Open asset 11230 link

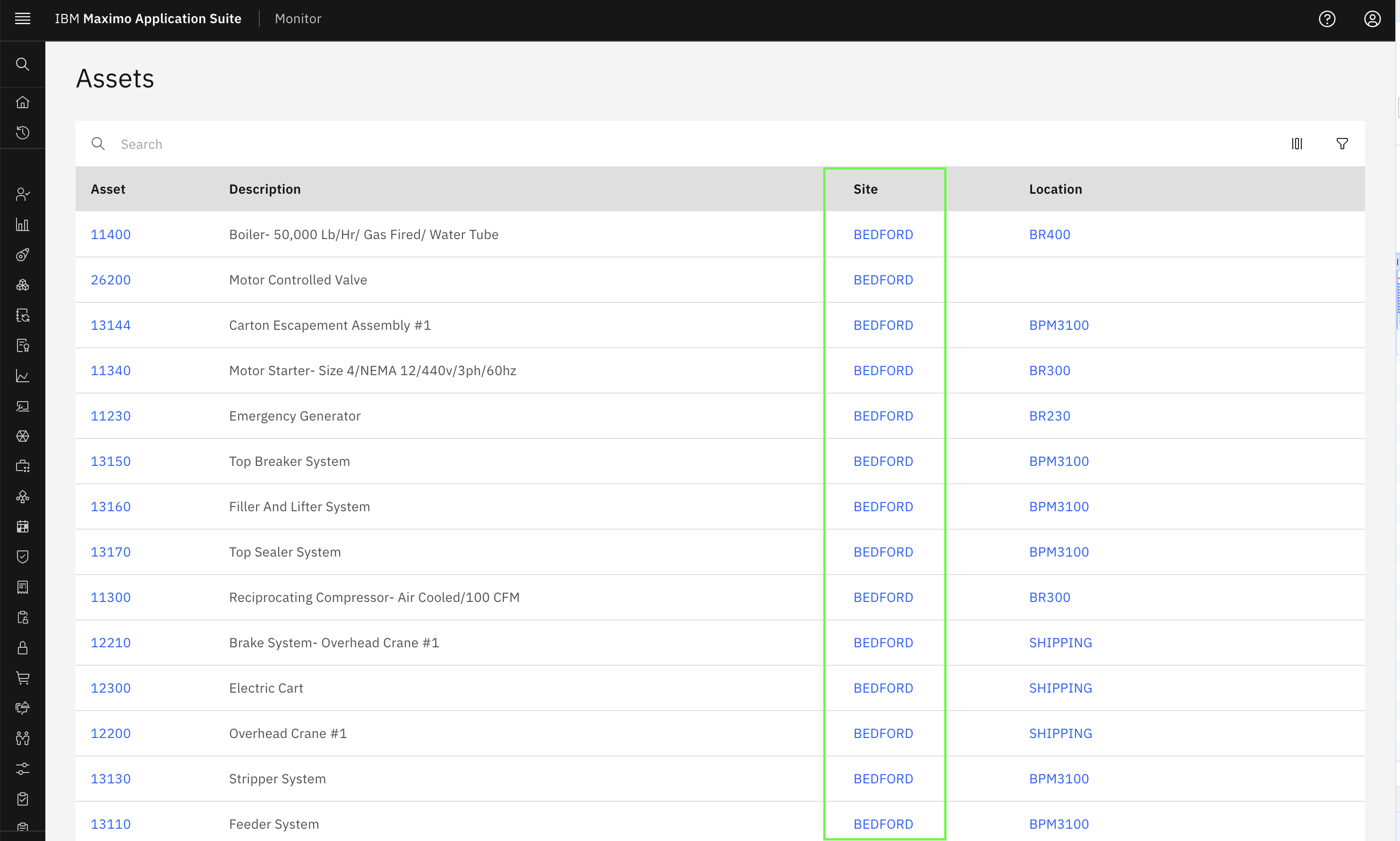111,416
